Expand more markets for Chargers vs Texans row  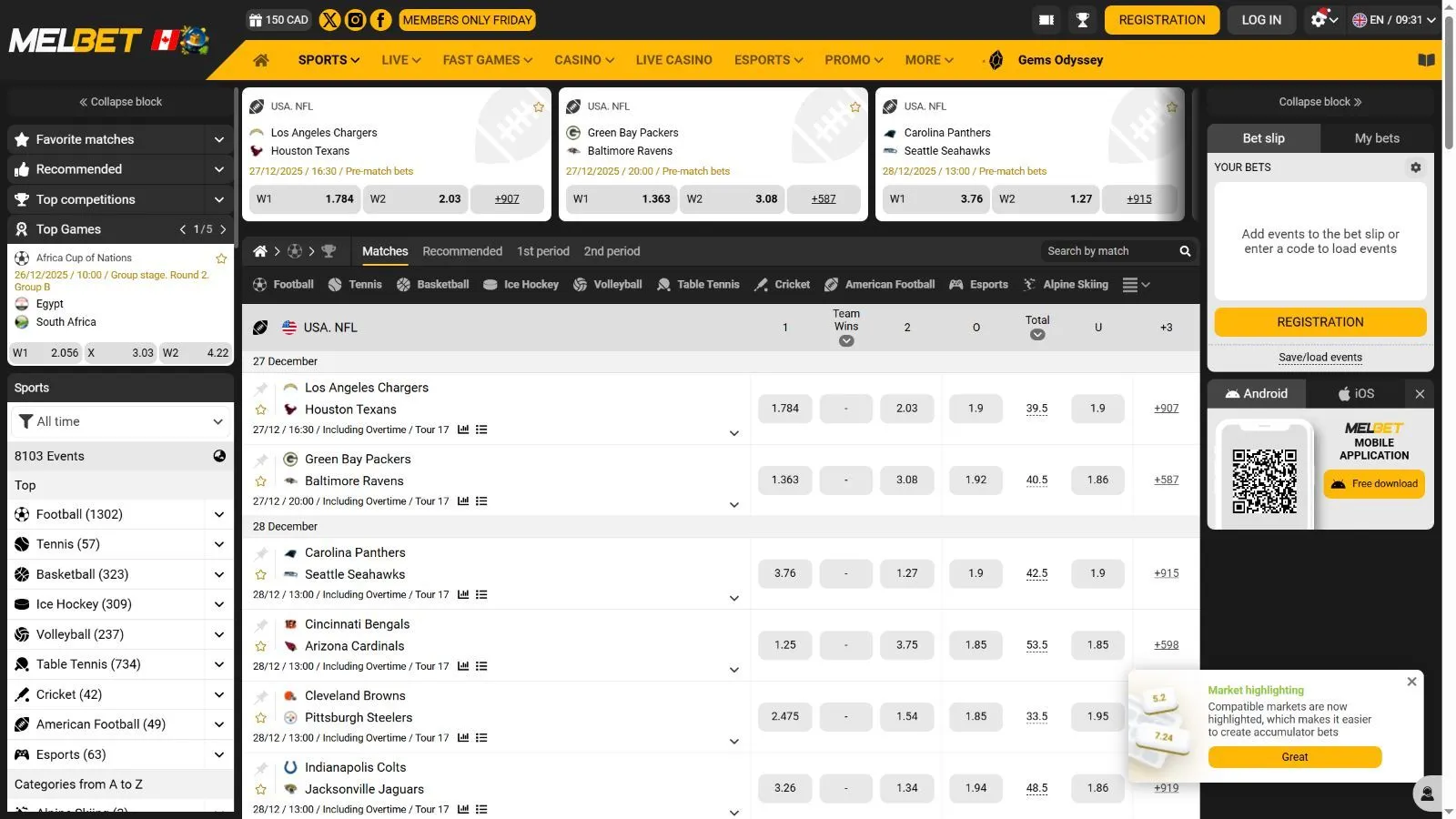click(734, 433)
